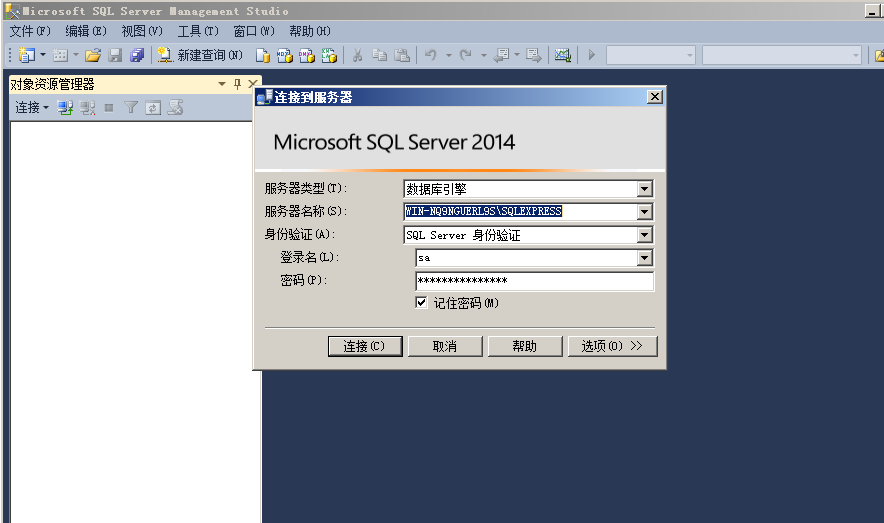Toggle the 记住密码 checkbox
The image size is (884, 523).
point(421,303)
